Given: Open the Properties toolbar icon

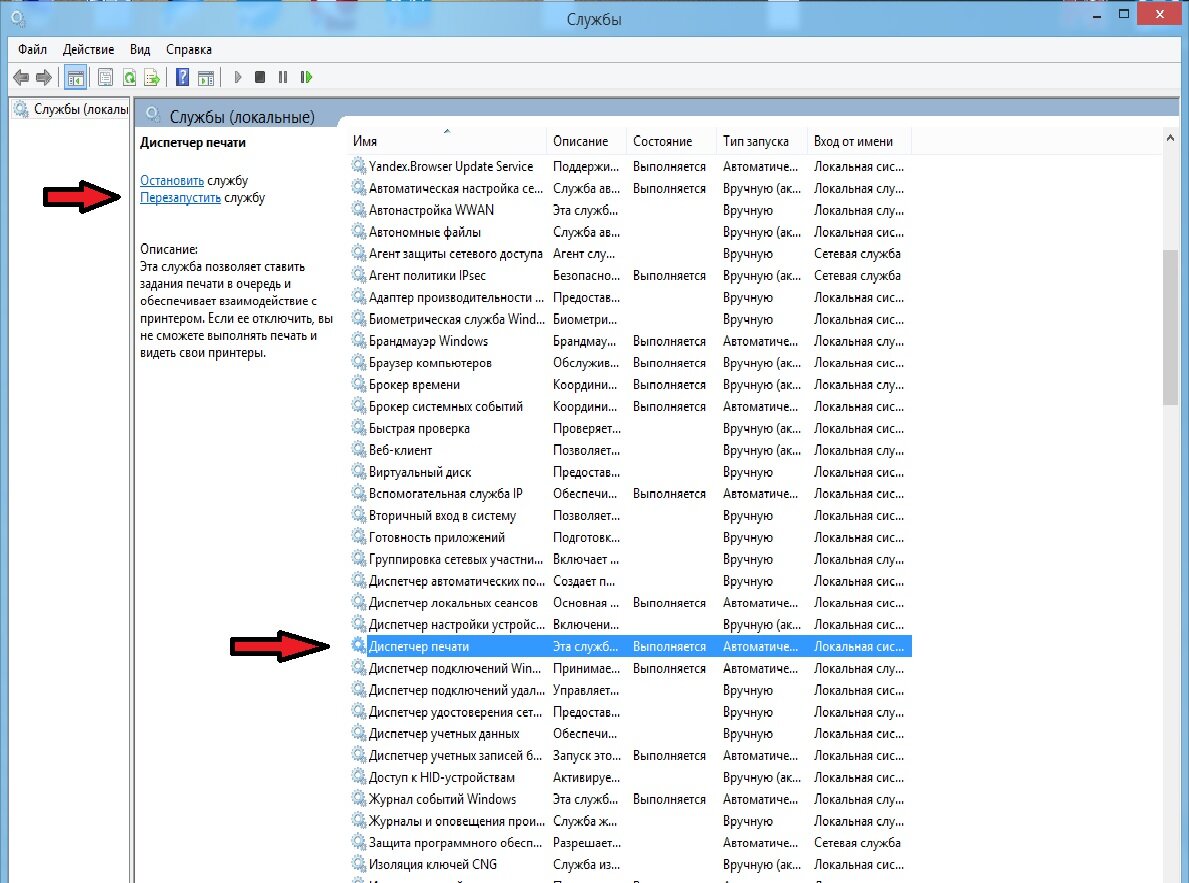Looking at the screenshot, I should click(105, 77).
